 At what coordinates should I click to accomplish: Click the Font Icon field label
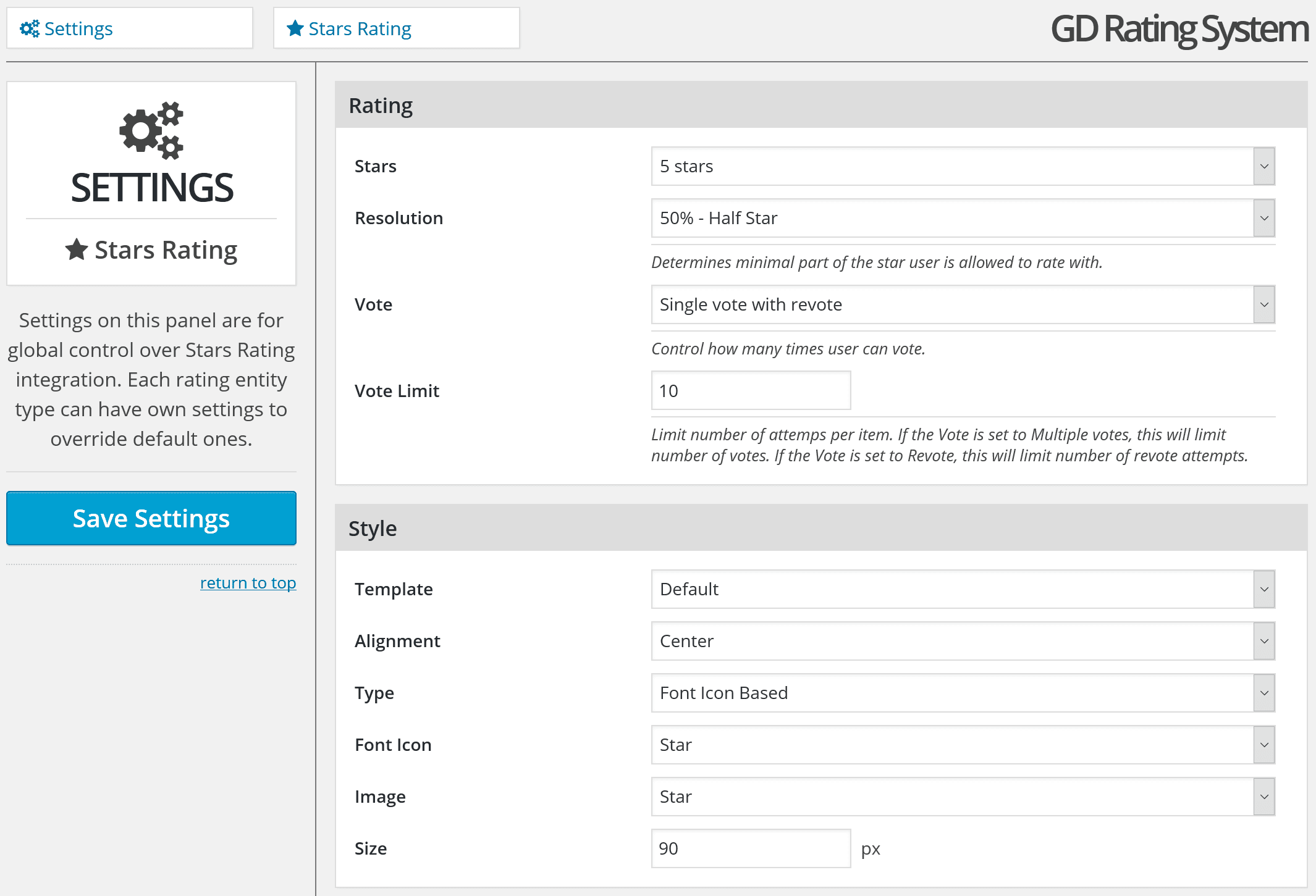(393, 745)
